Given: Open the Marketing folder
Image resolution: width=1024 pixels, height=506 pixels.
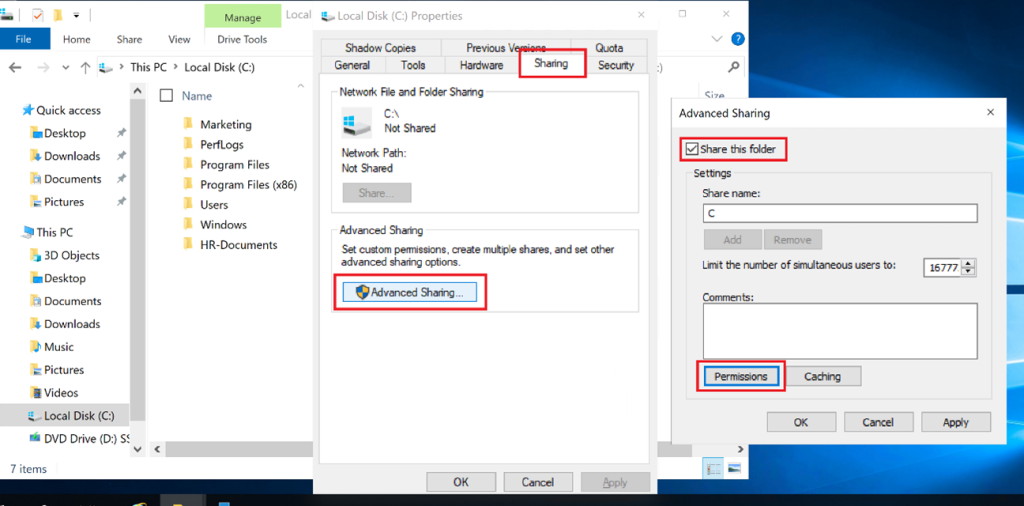Looking at the screenshot, I should point(225,125).
